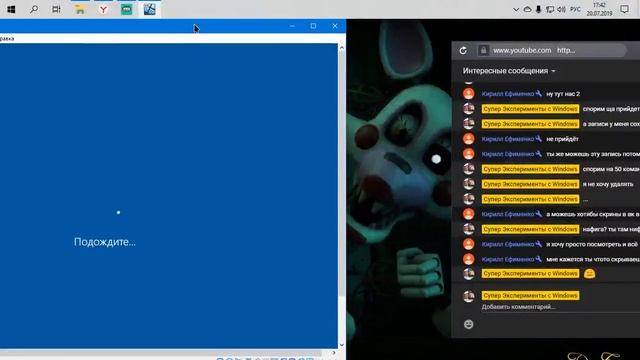Click the moderator wrench on 'ну тут нас 2' message
This screenshot has width=640, height=360.
pyautogui.click(x=539, y=93)
